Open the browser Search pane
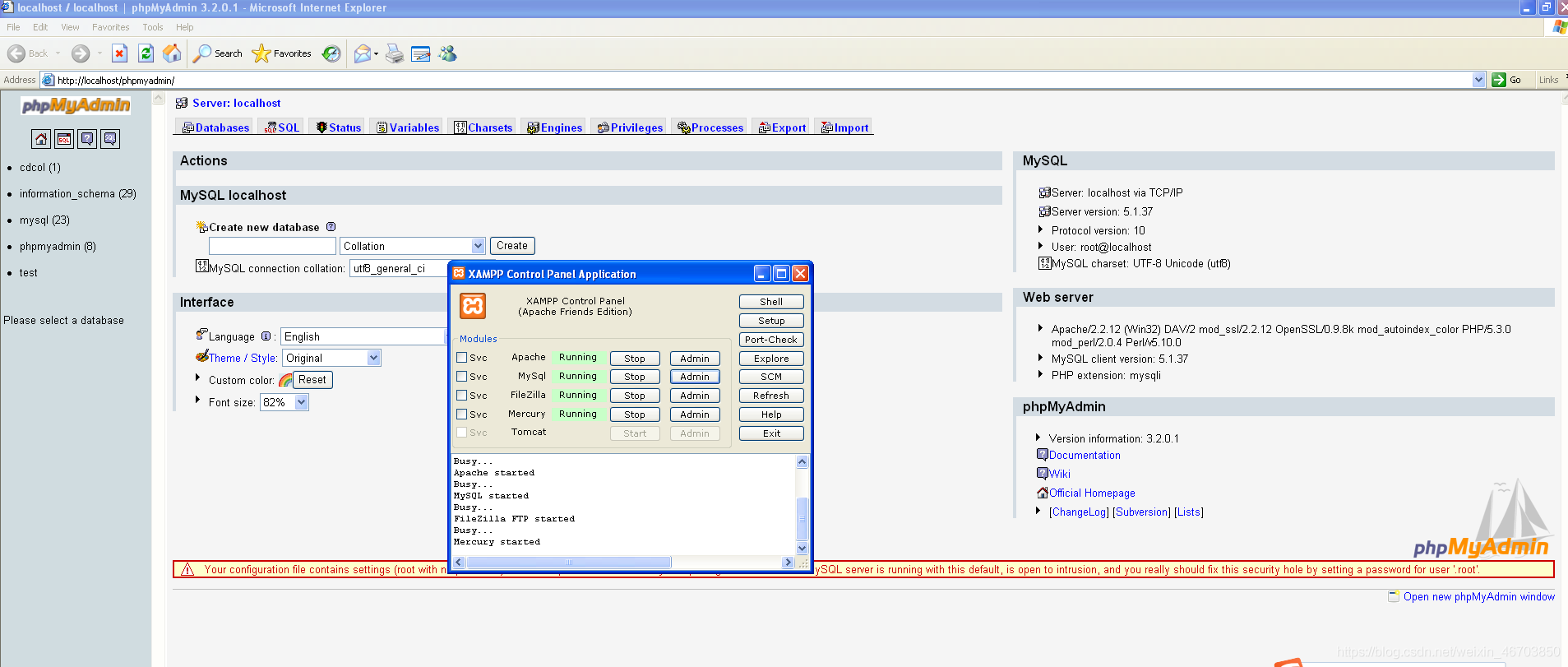This screenshot has height=667, width=1568. 218,53
